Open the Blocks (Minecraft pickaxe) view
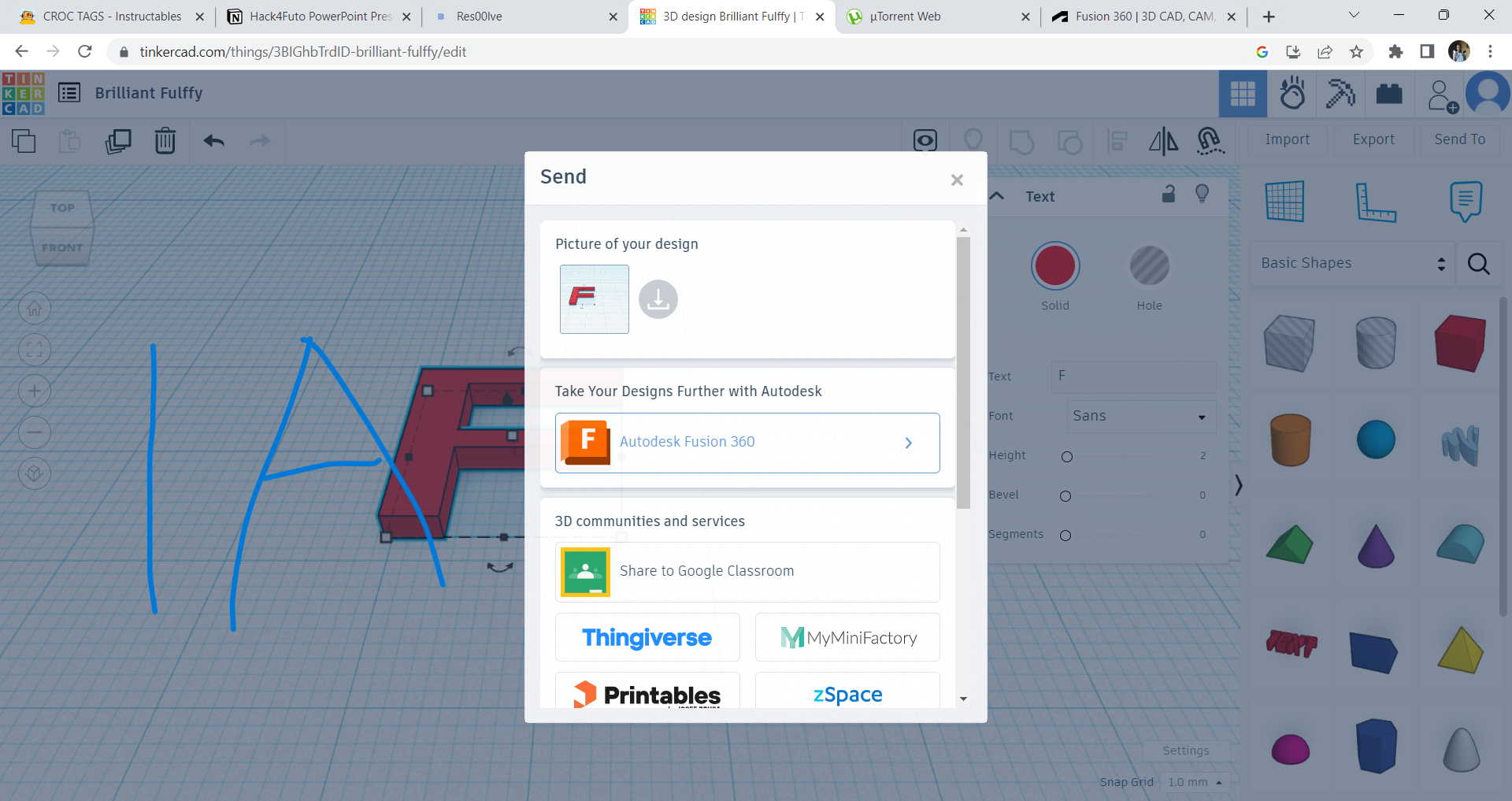 1340,93
